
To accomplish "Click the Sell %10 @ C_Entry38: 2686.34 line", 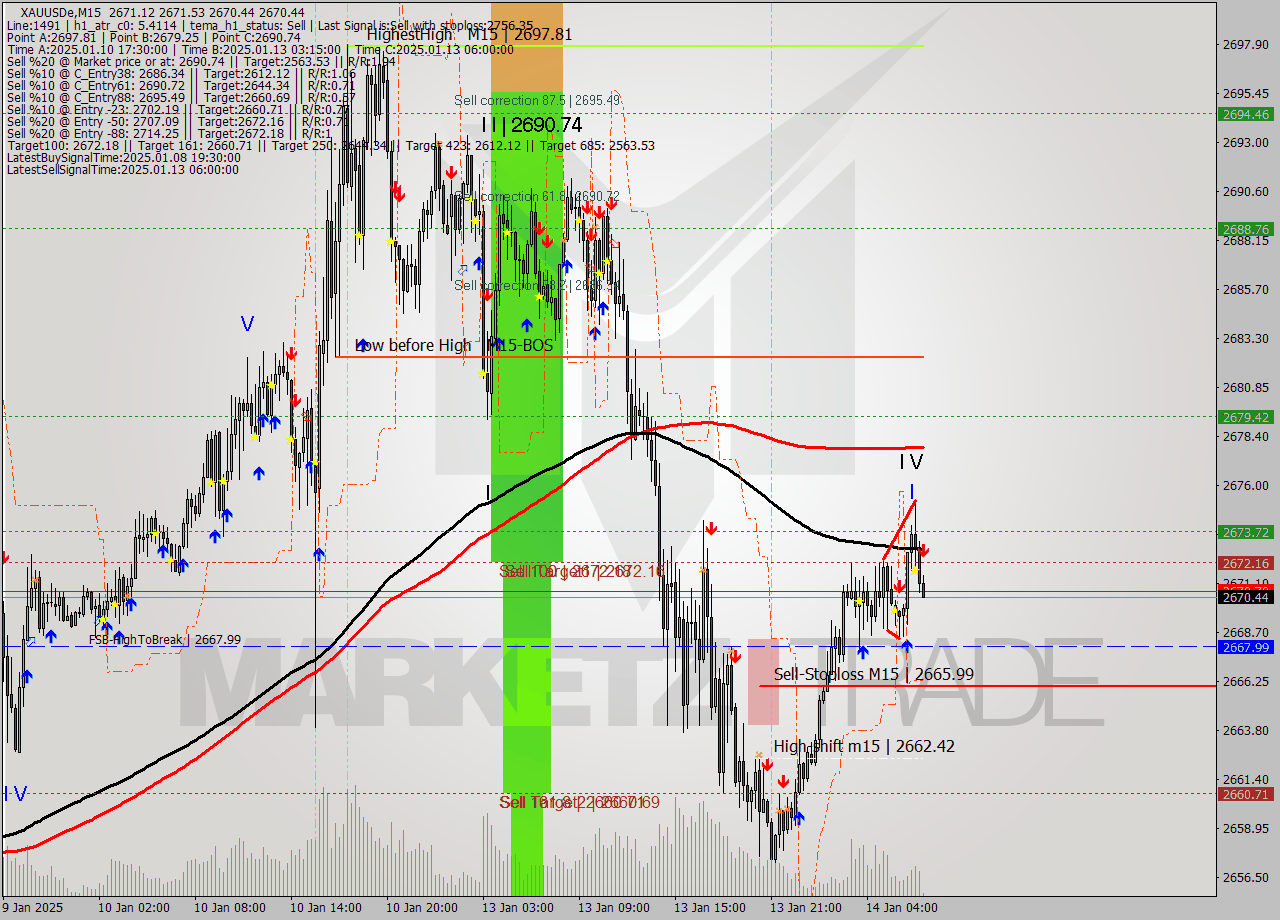I will point(181,73).
